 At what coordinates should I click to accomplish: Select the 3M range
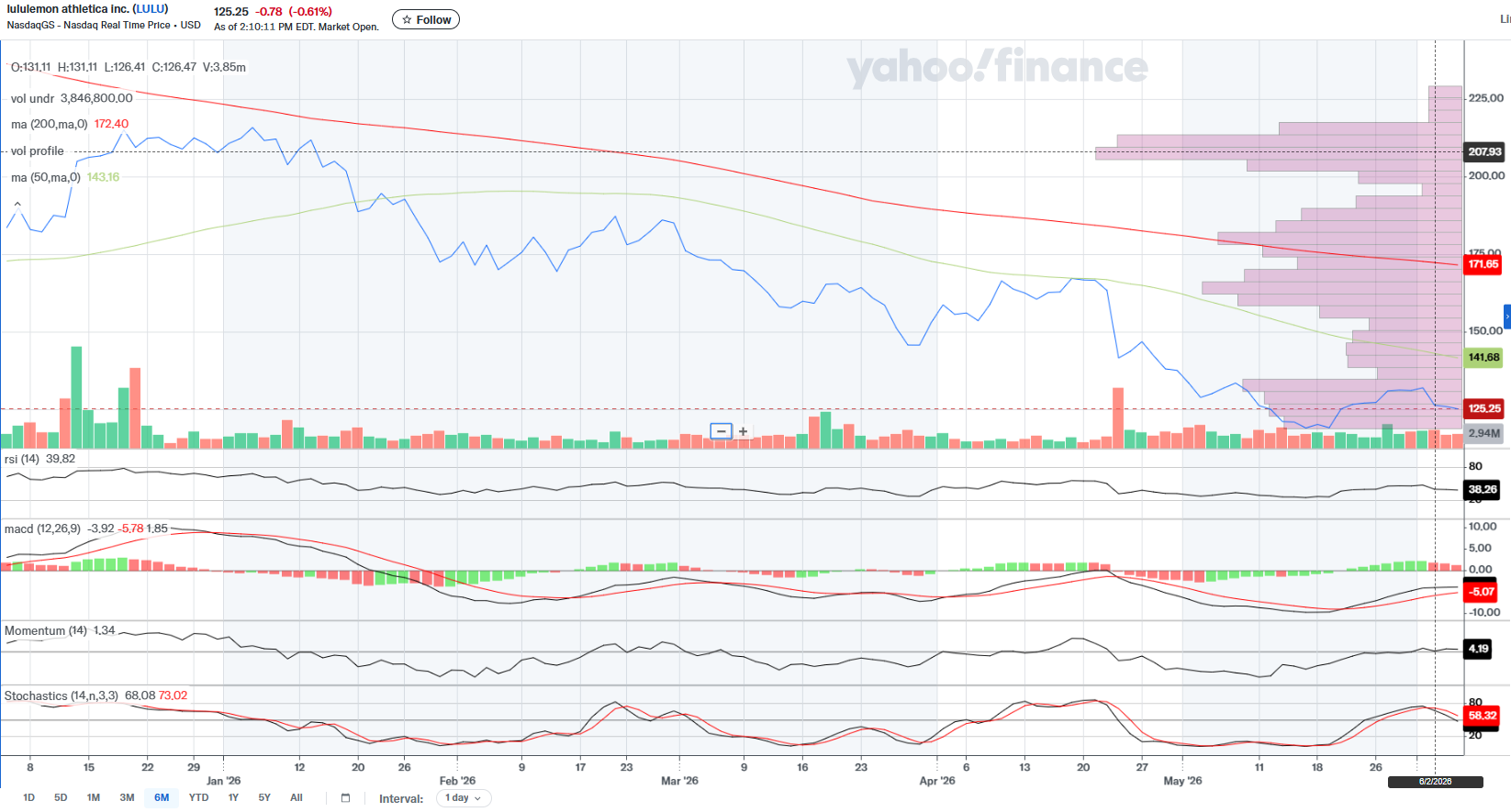pyautogui.click(x=127, y=798)
